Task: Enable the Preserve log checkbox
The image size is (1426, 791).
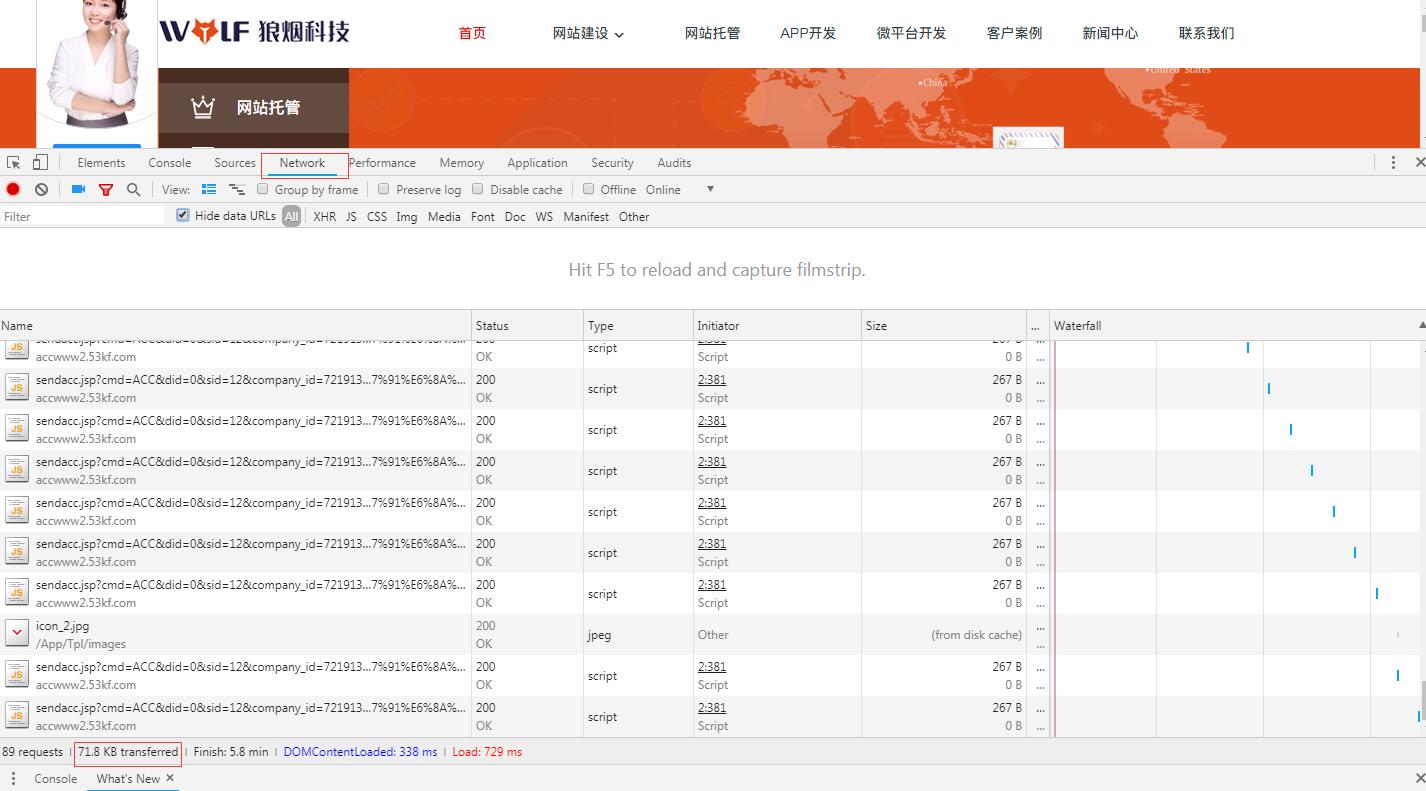Action: 384,189
